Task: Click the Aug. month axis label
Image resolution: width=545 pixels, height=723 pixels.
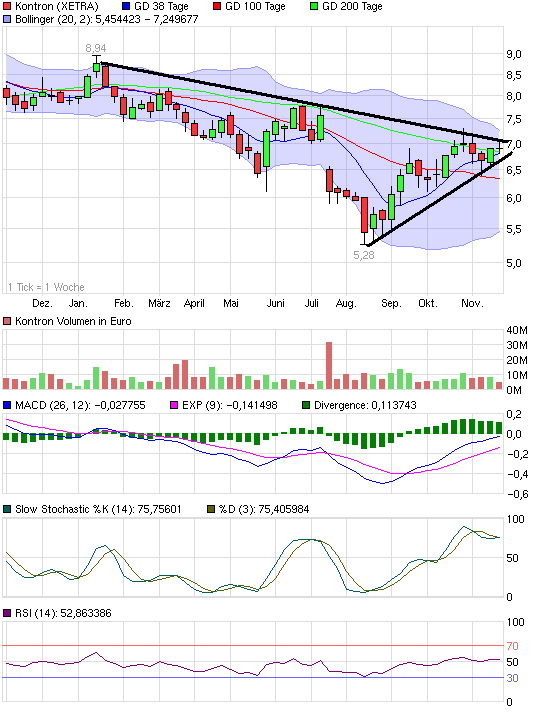Action: (346, 303)
